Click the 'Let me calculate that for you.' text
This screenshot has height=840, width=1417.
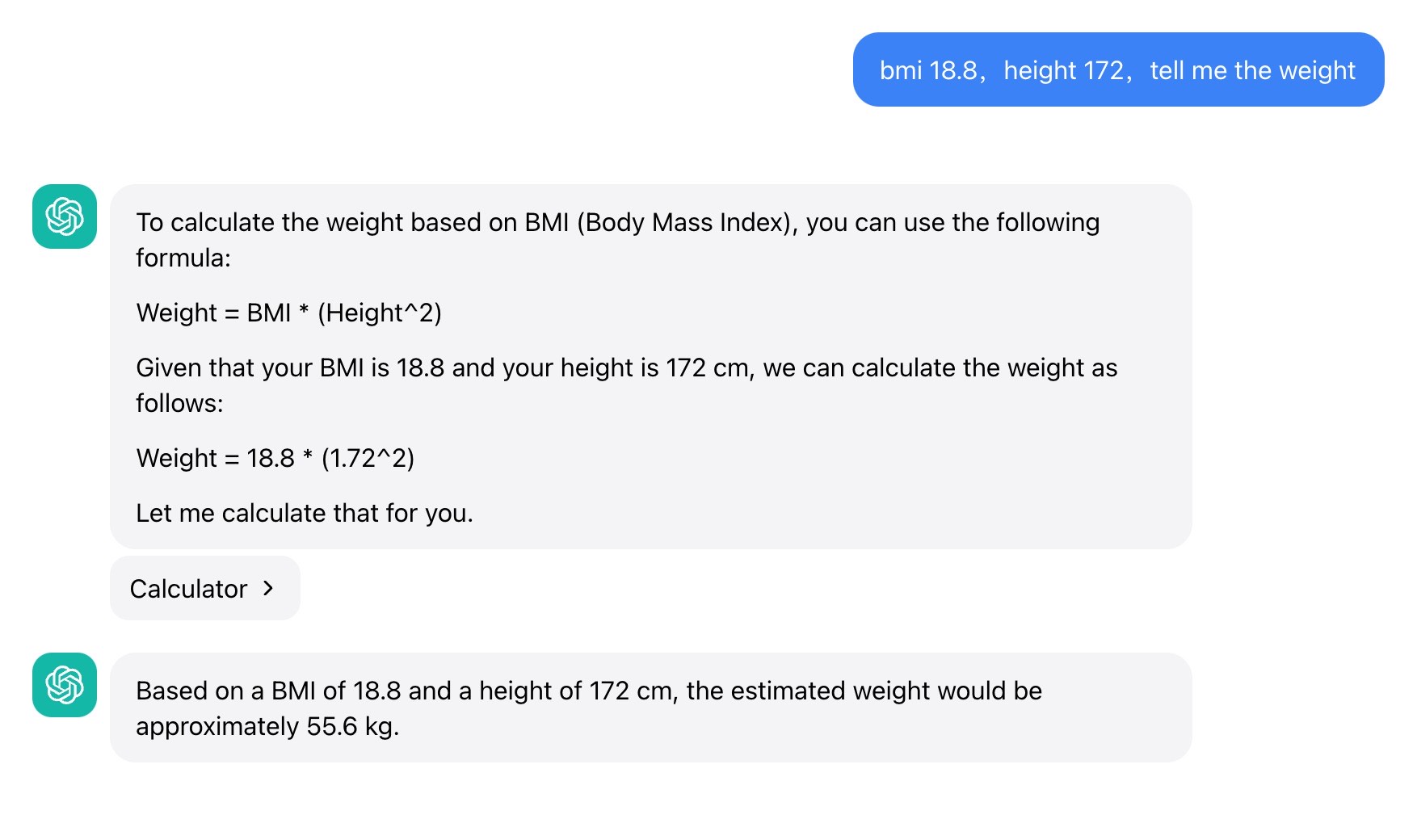point(305,513)
